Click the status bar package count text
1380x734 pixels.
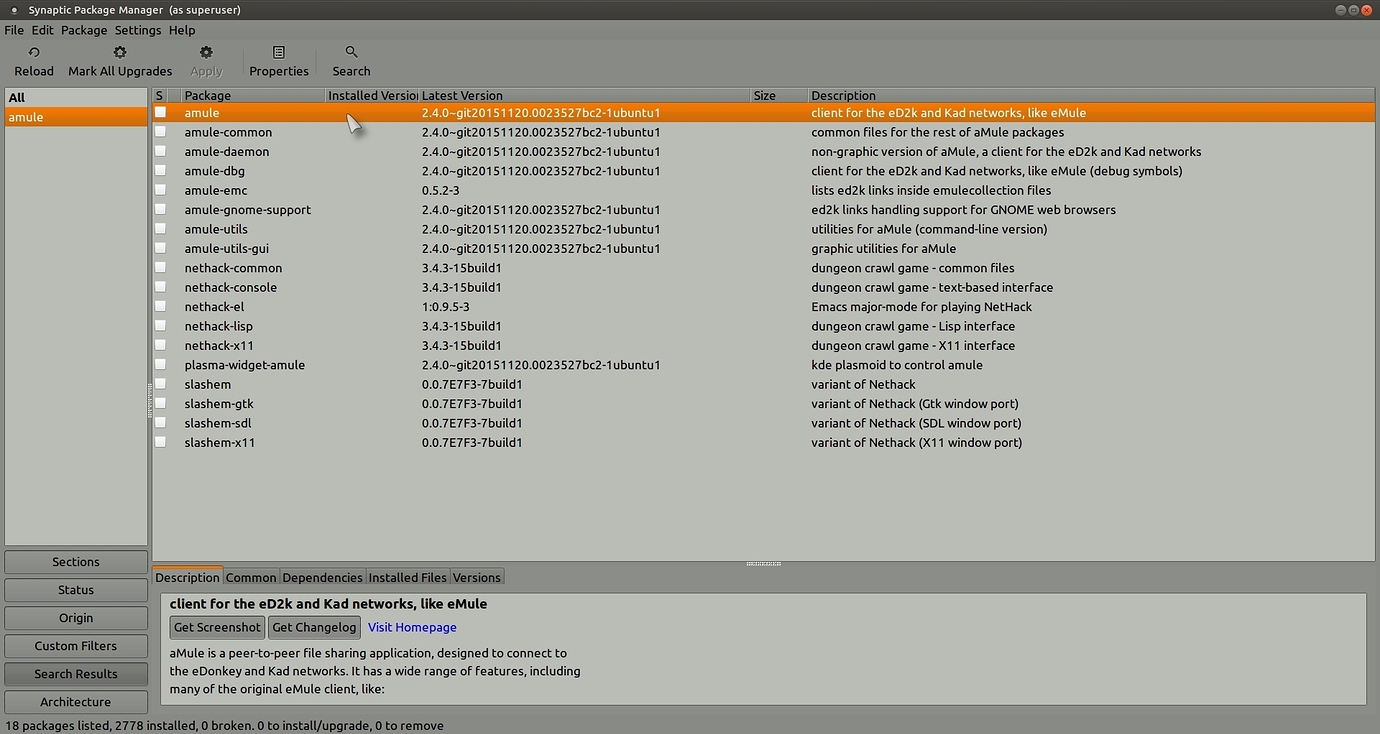[x=224, y=726]
